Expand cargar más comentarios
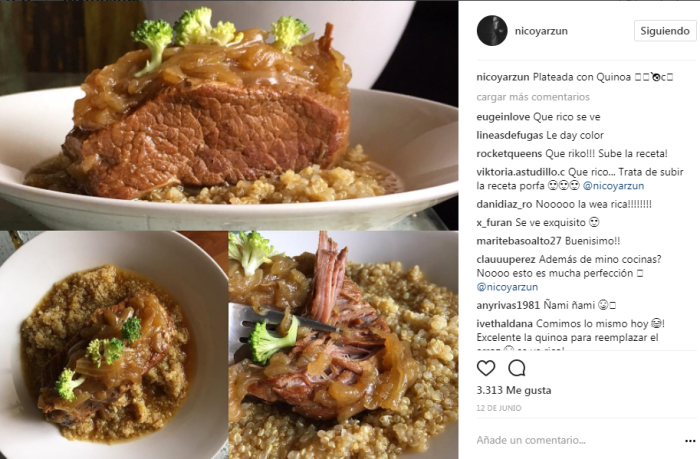This screenshot has width=700, height=459. pyautogui.click(x=533, y=97)
